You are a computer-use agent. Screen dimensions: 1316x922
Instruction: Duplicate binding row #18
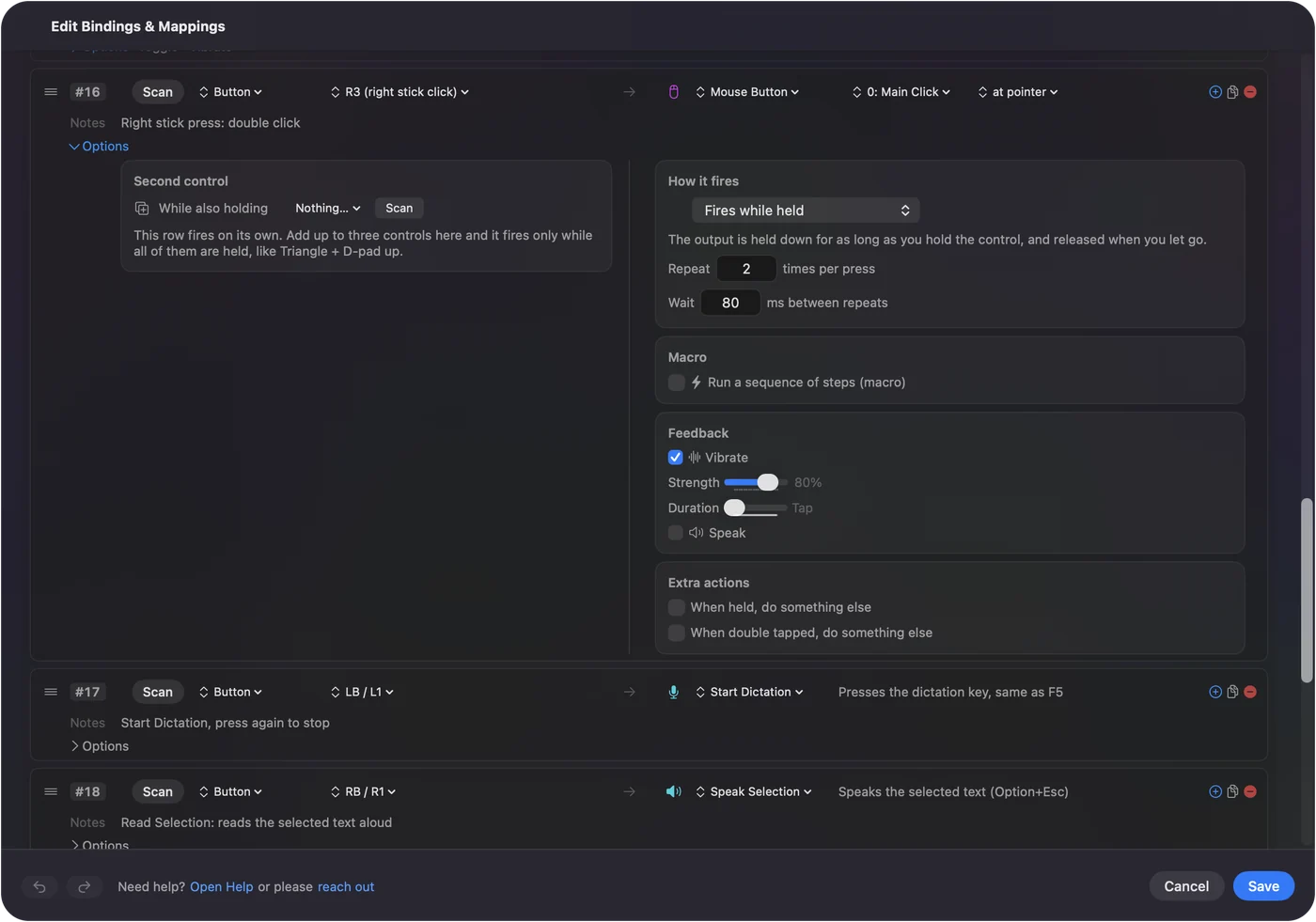tap(1232, 791)
